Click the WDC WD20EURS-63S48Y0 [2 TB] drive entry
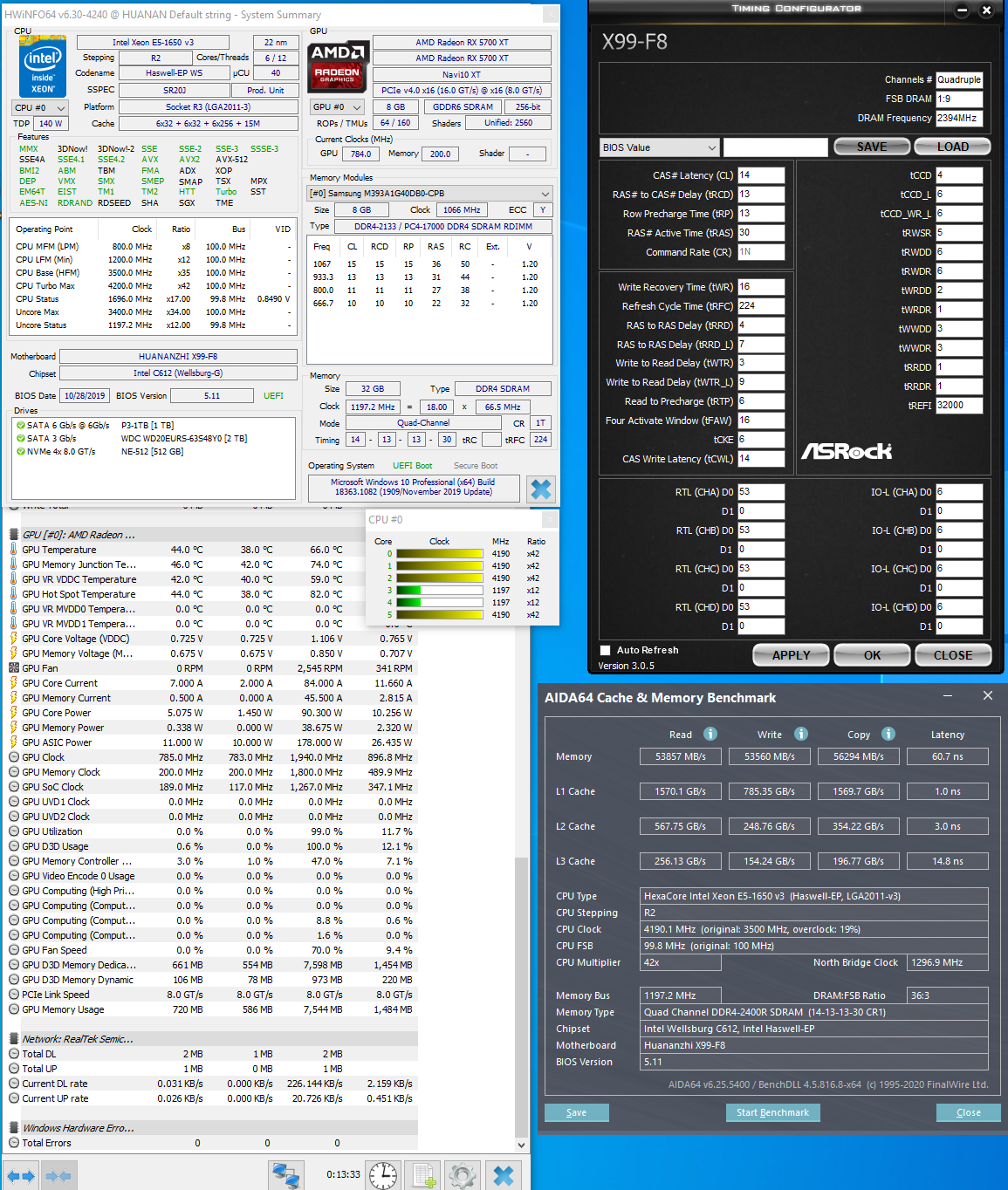 point(184,438)
